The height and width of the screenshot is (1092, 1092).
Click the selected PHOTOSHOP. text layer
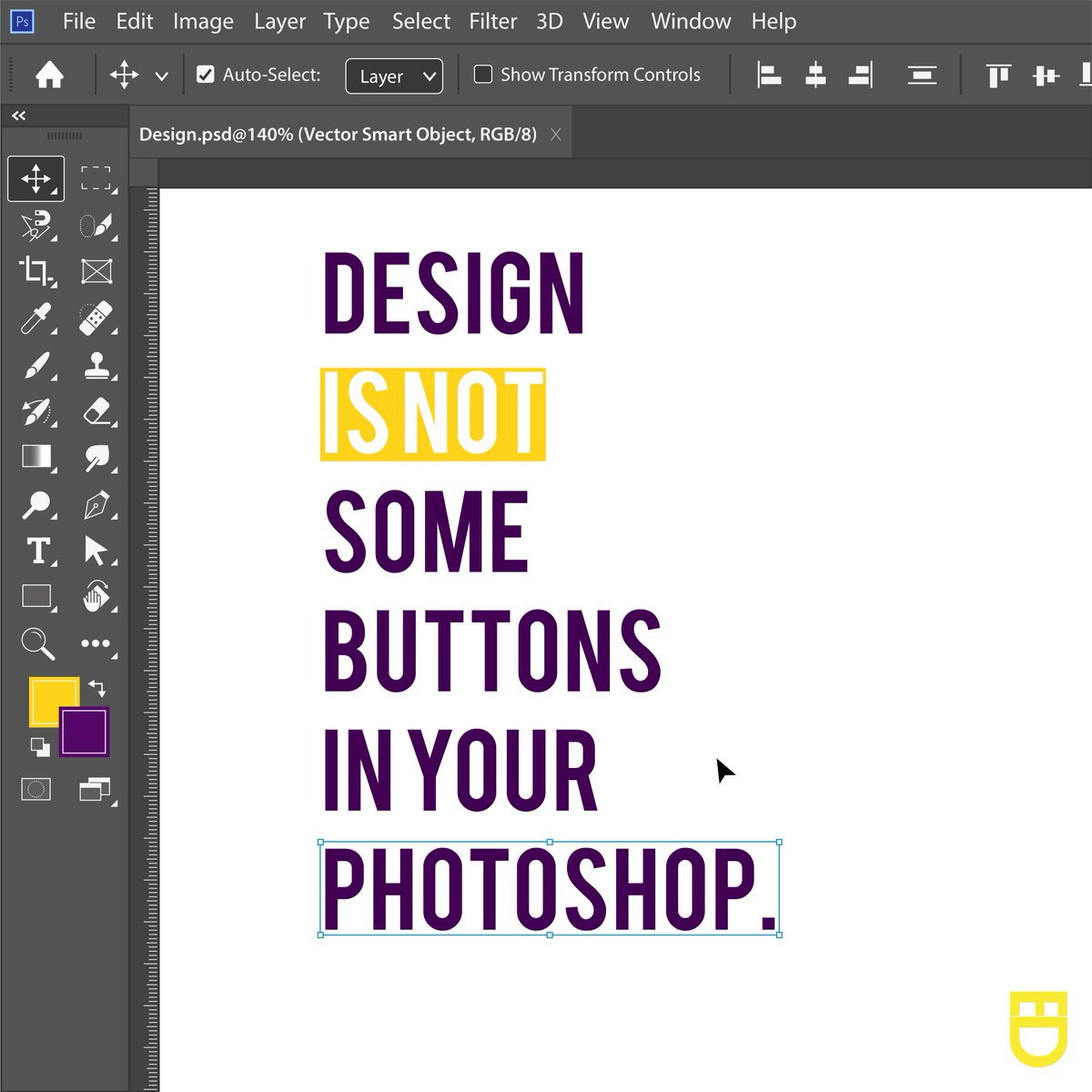pyautogui.click(x=550, y=888)
